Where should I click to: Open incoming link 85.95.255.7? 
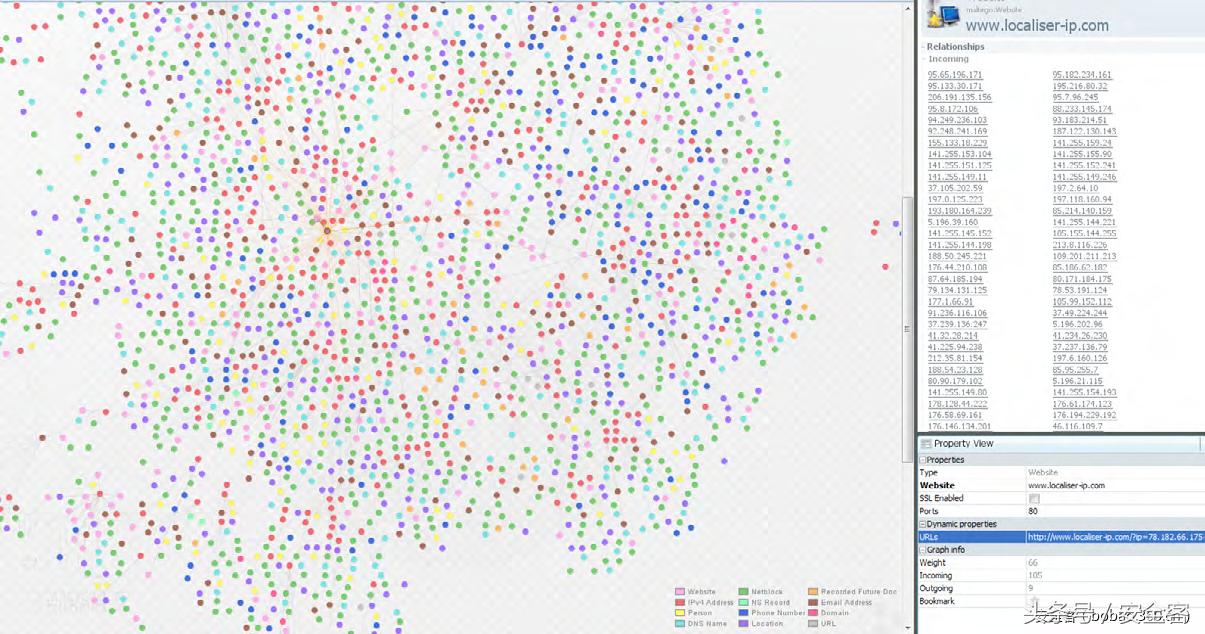click(x=1075, y=369)
